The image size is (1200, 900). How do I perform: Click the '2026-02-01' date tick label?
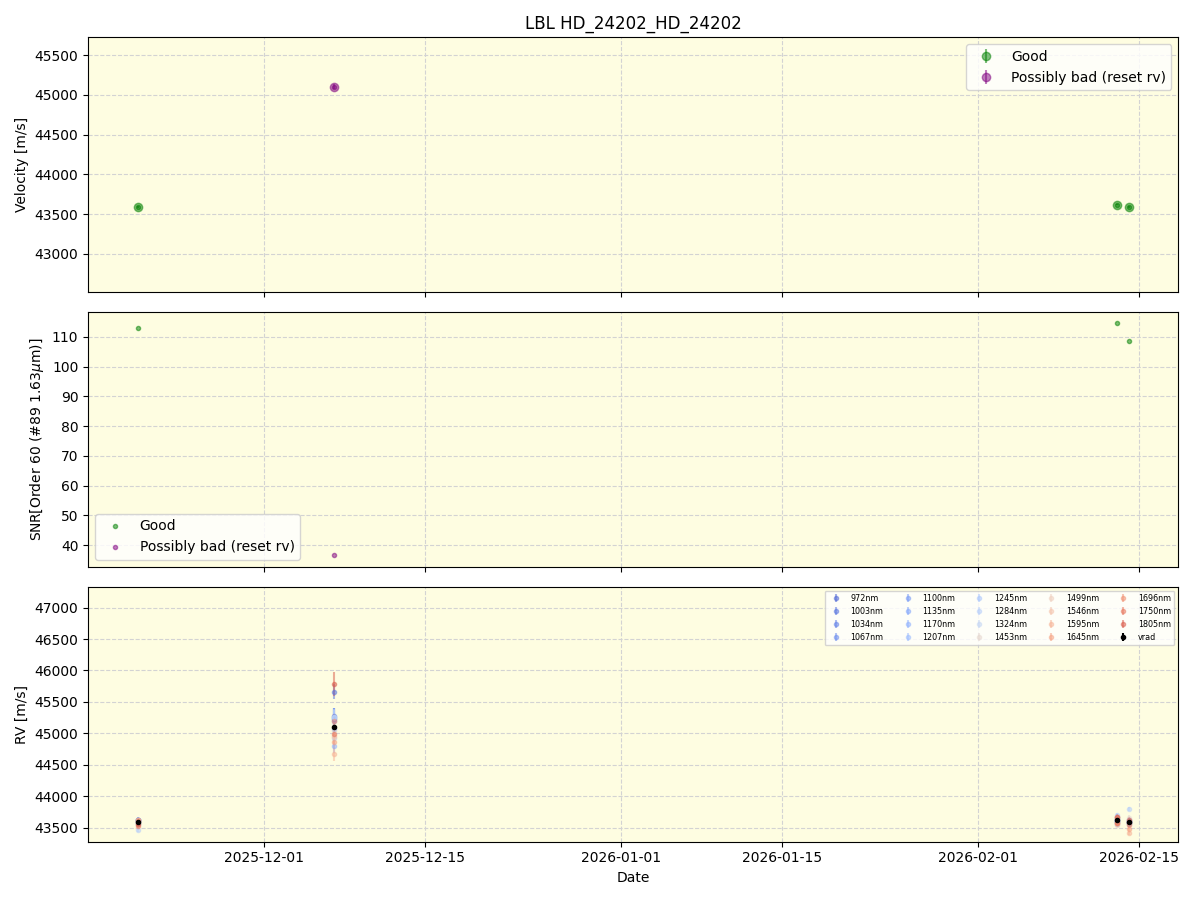click(978, 857)
